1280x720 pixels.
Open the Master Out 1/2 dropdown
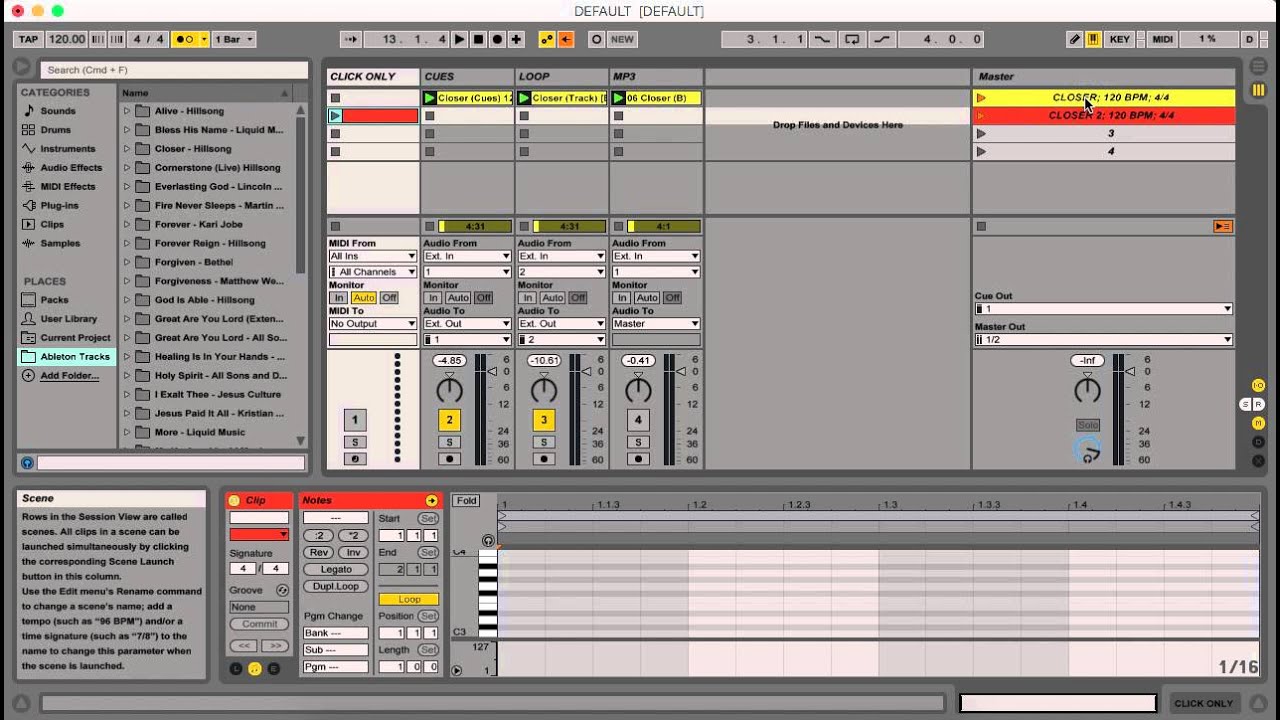tap(1103, 340)
